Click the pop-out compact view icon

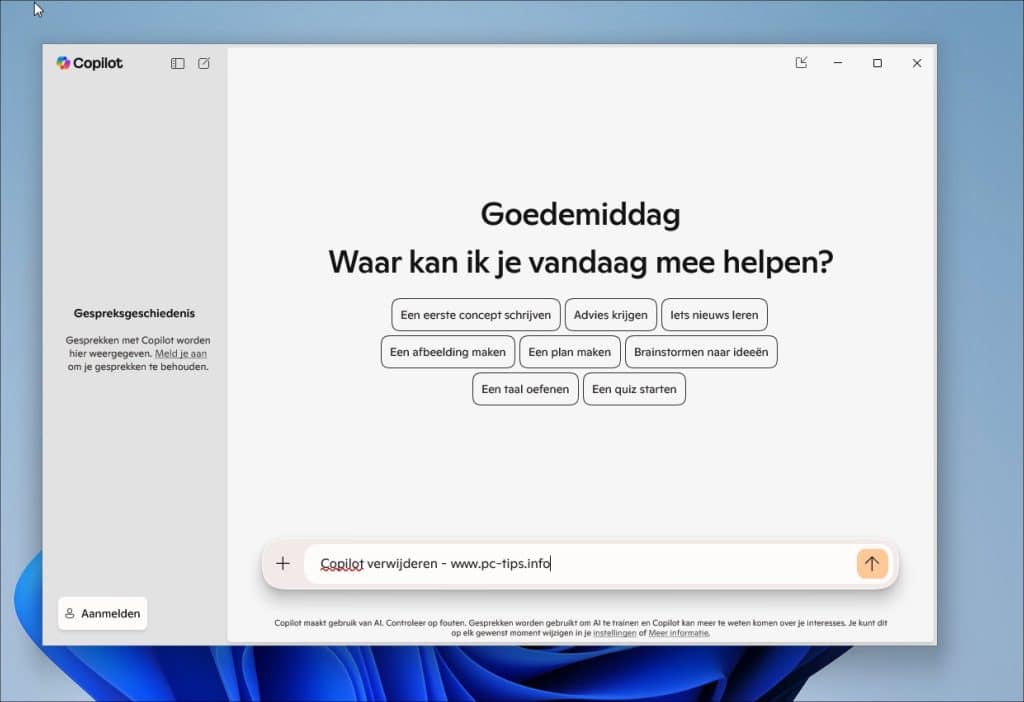(x=801, y=63)
